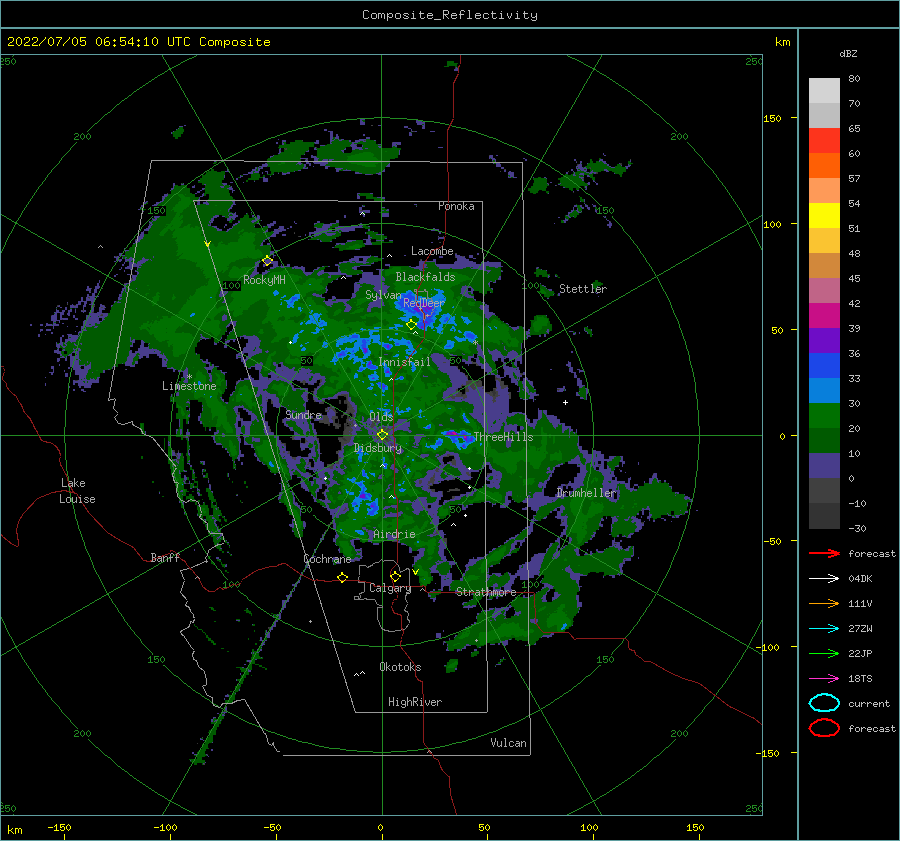Click the Limestone label
900x841 pixels.
[x=189, y=386]
